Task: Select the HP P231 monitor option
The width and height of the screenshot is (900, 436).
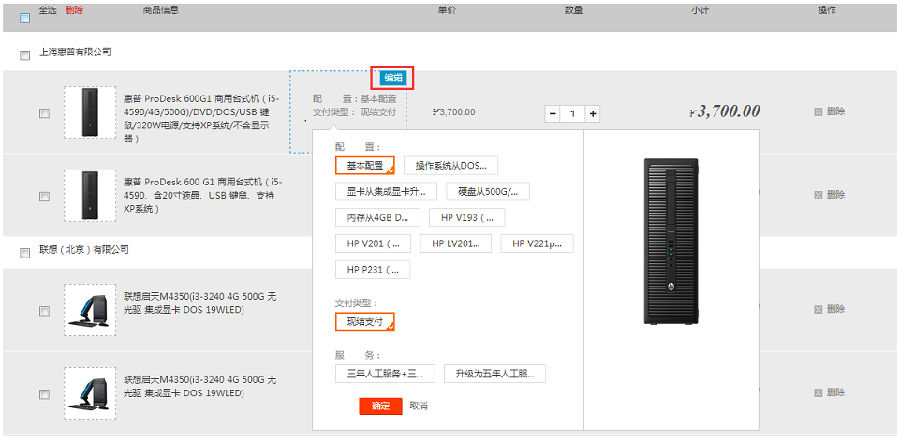Action: [x=373, y=270]
